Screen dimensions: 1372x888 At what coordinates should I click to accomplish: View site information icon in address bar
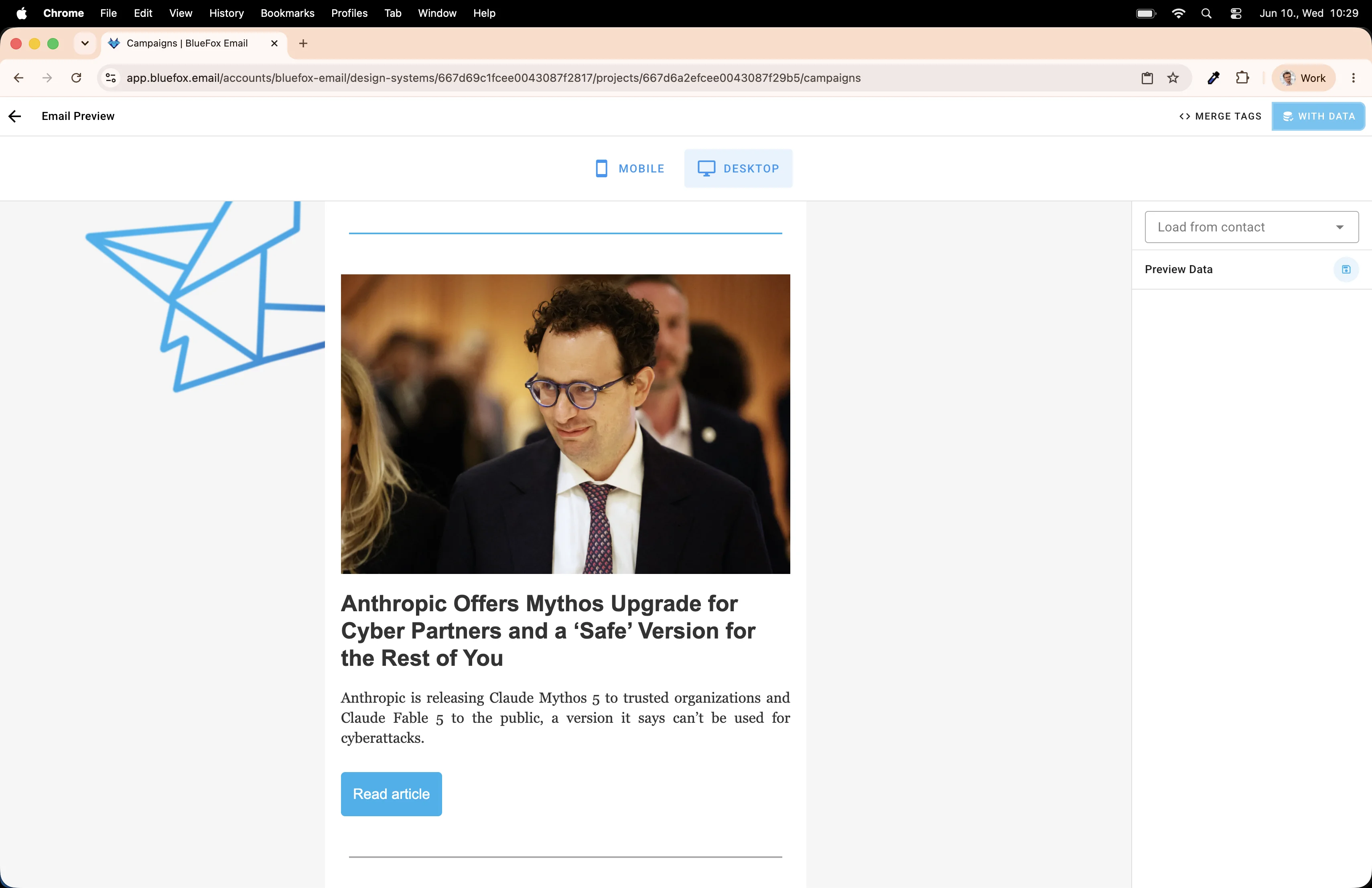111,78
